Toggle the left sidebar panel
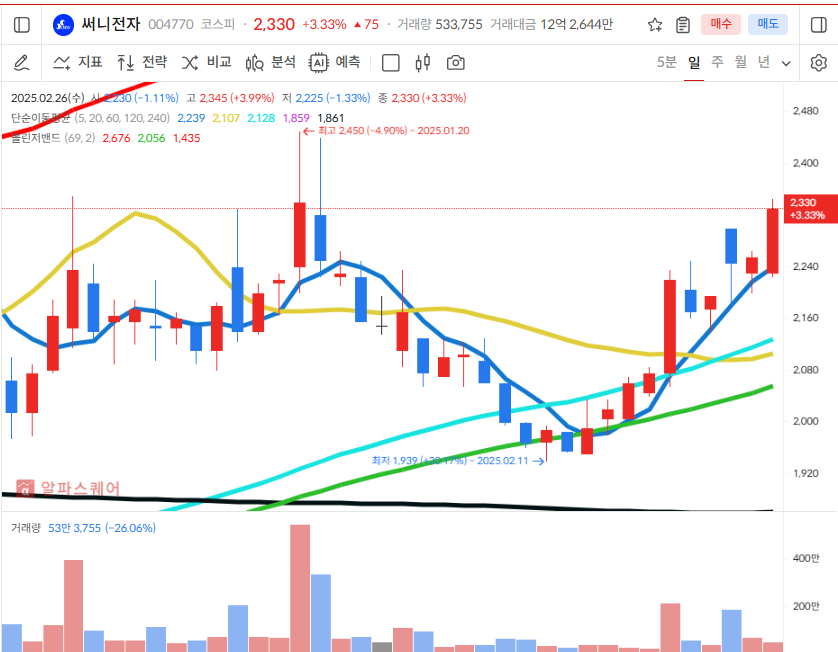Viewport: 838px width, 652px height. 22,24
